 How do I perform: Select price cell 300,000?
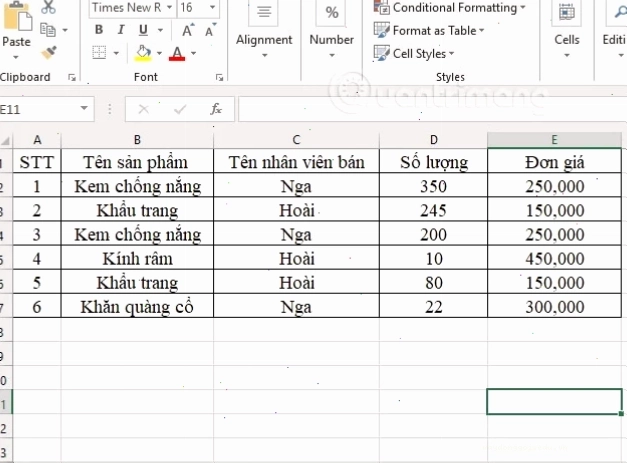pyautogui.click(x=554, y=306)
